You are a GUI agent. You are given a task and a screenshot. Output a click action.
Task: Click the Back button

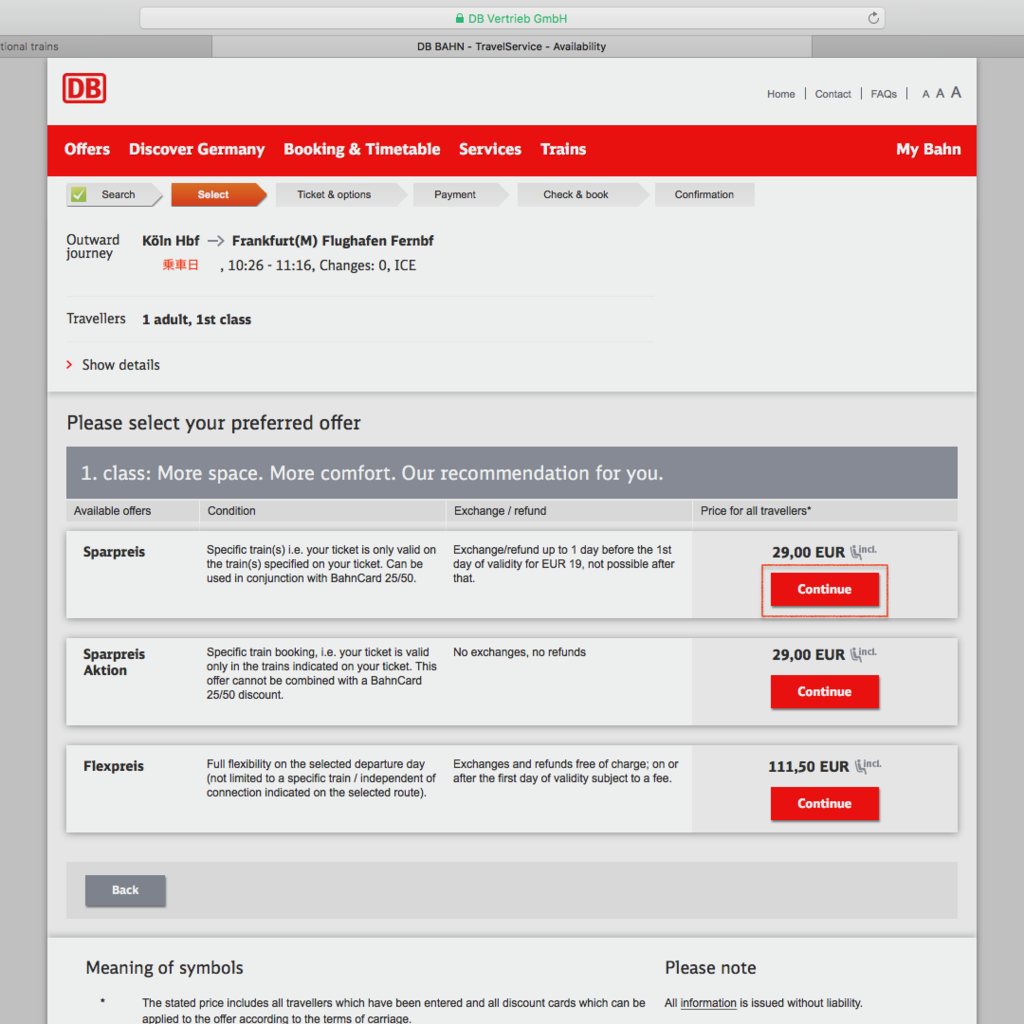[125, 890]
